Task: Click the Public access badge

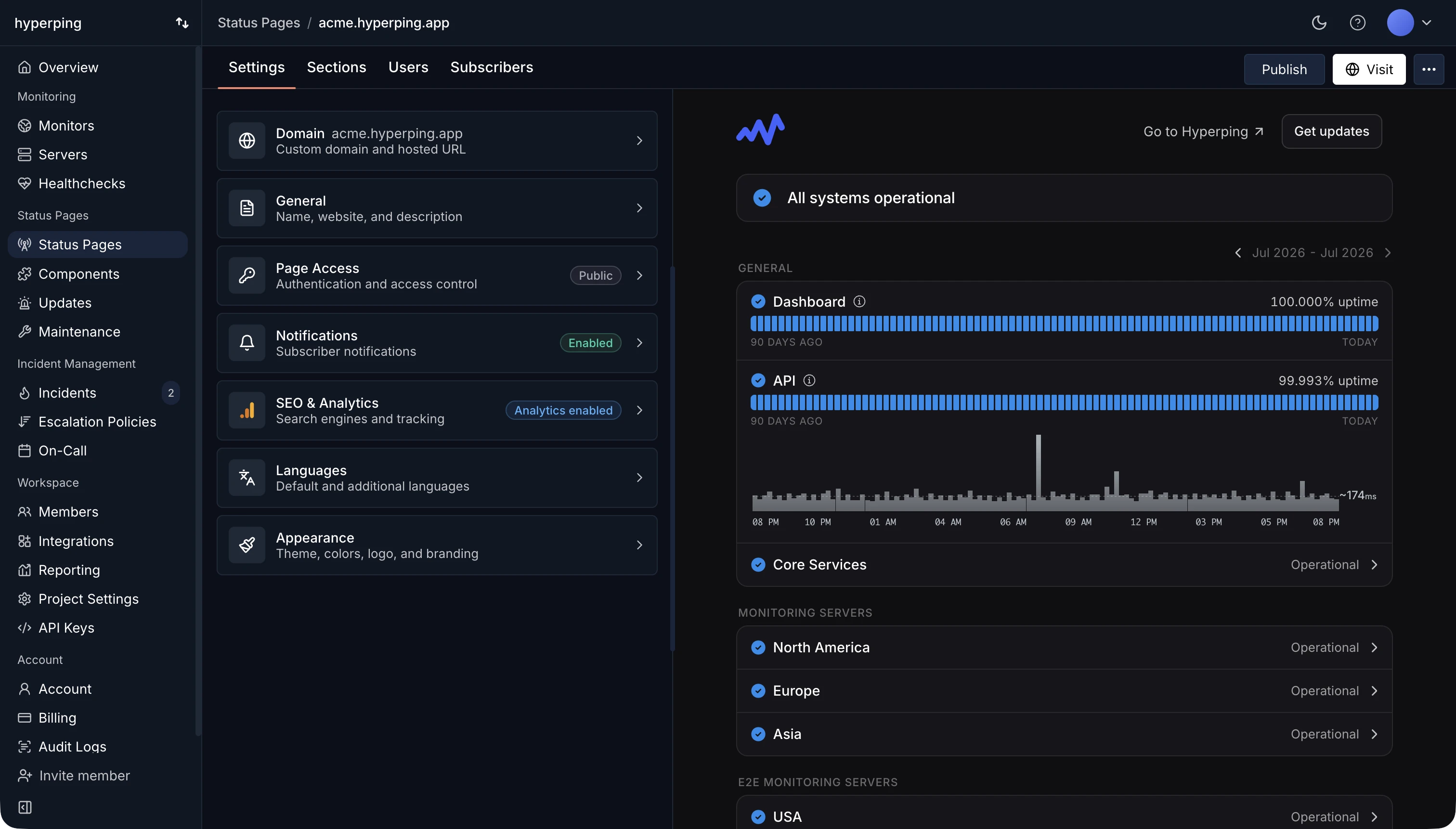Action: (x=595, y=275)
